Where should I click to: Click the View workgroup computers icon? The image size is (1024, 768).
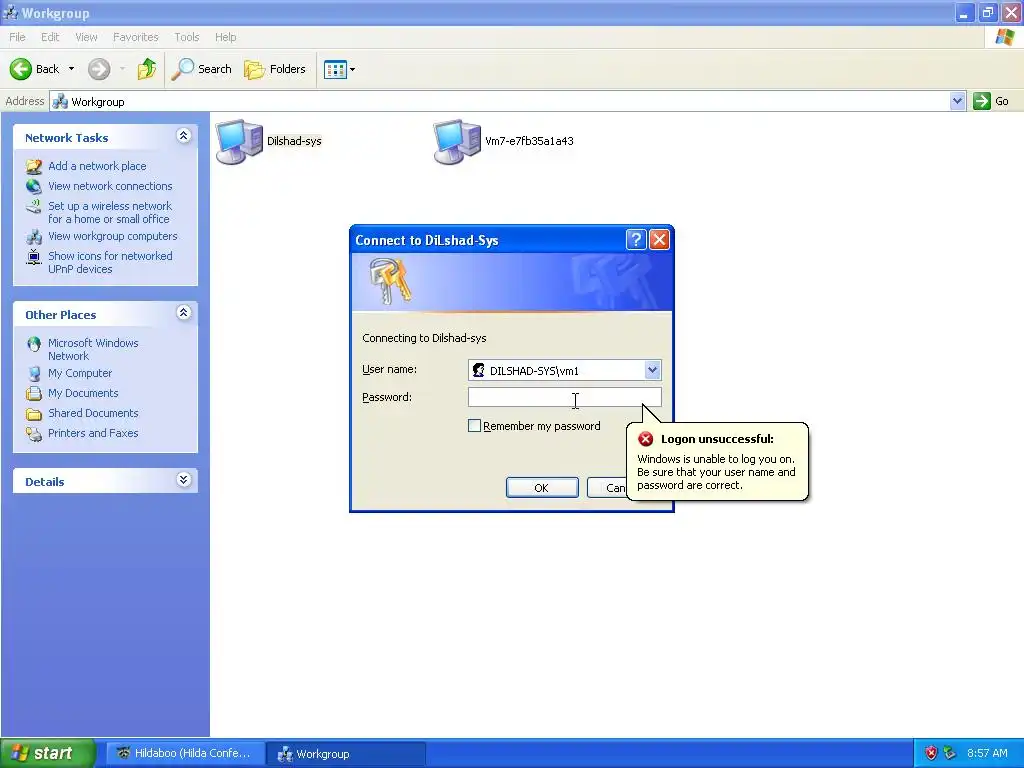[33, 236]
